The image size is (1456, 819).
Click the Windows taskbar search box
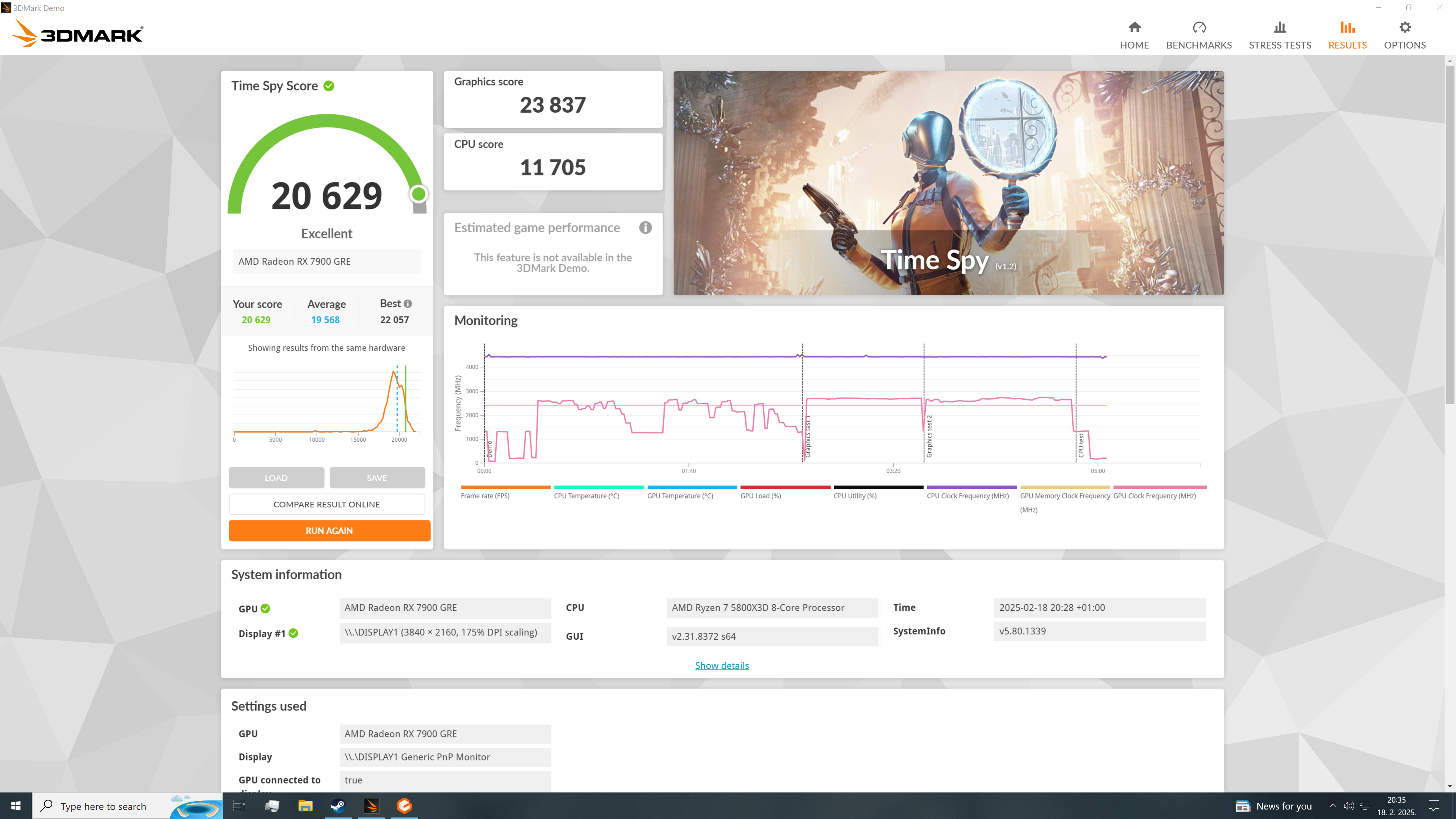tap(104, 806)
